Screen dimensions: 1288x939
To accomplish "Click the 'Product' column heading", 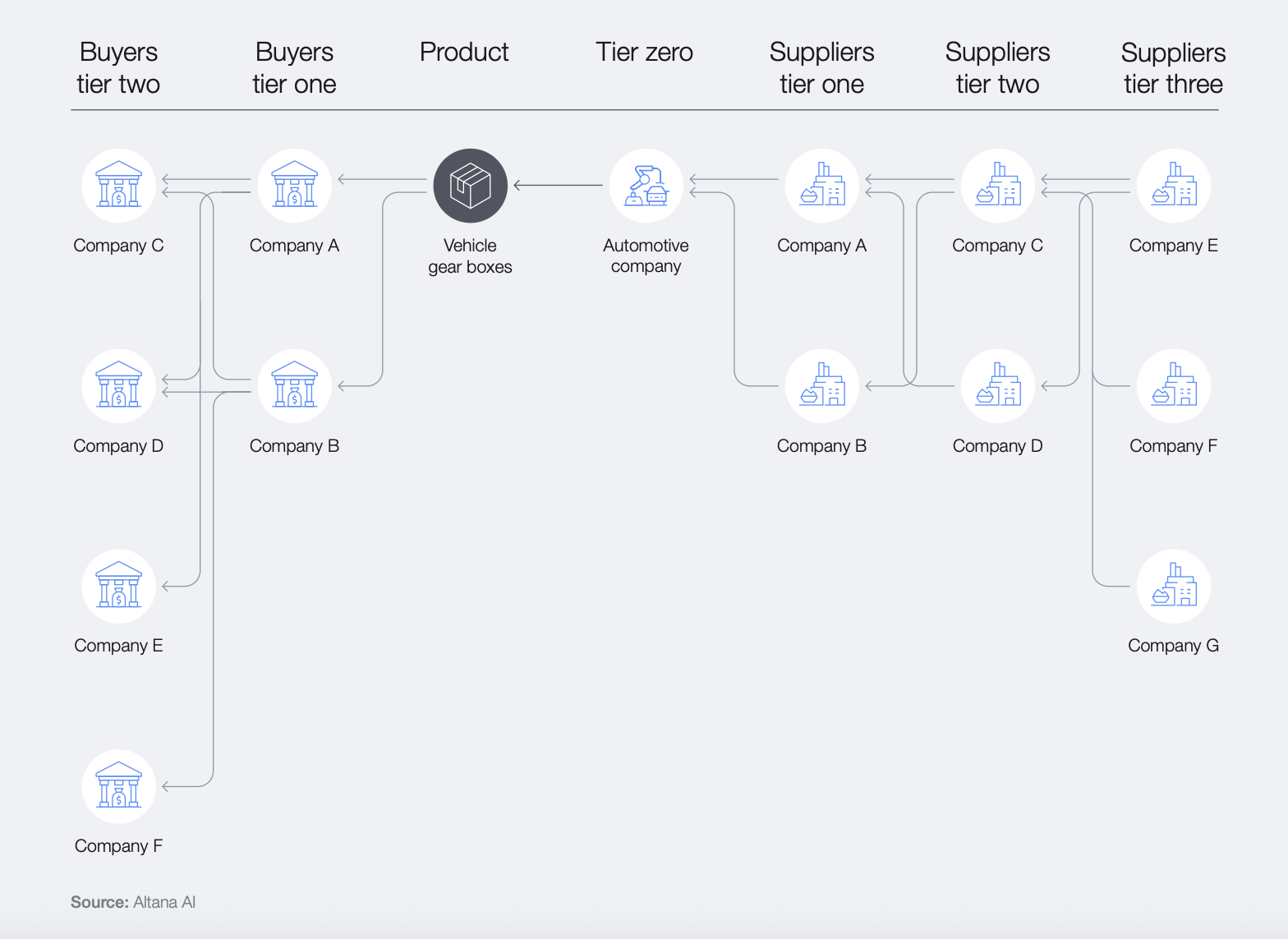I will (464, 52).
